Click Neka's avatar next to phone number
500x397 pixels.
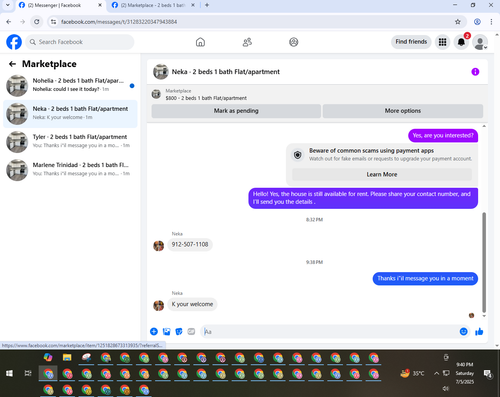coord(158,246)
